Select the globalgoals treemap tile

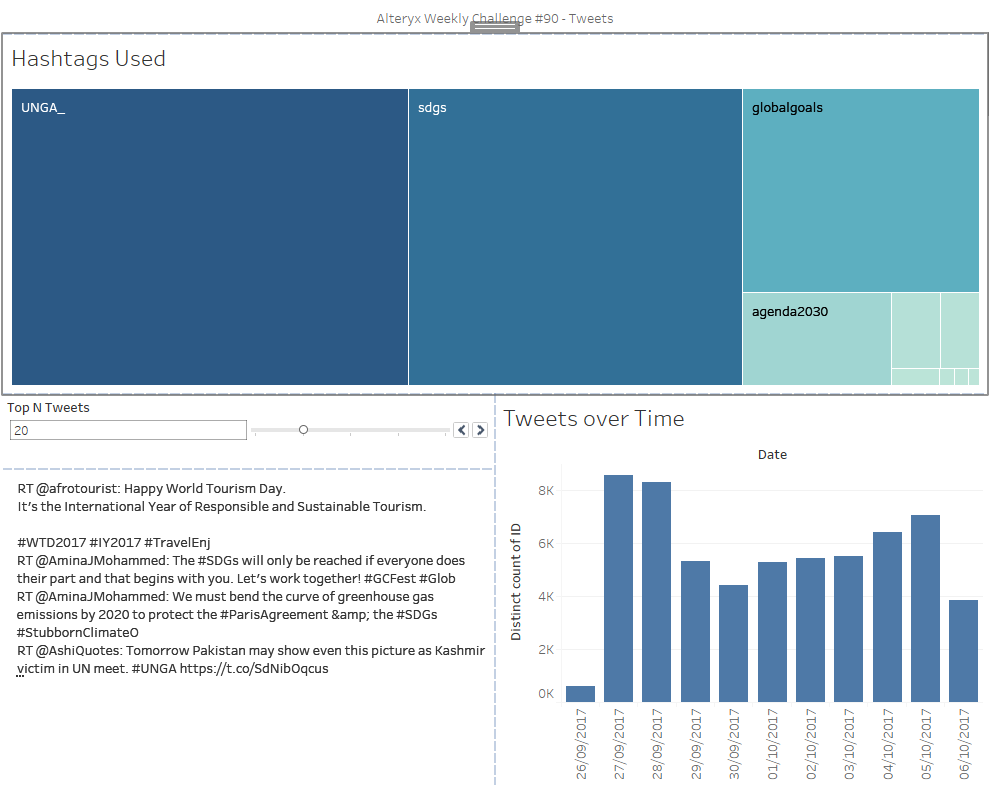click(861, 190)
